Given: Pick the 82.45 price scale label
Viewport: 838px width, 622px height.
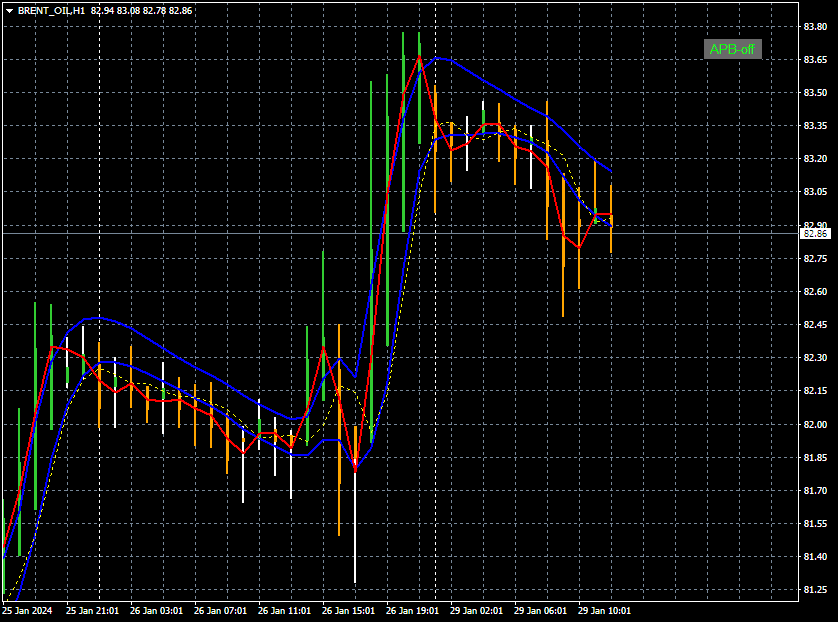Looking at the screenshot, I should point(816,325).
